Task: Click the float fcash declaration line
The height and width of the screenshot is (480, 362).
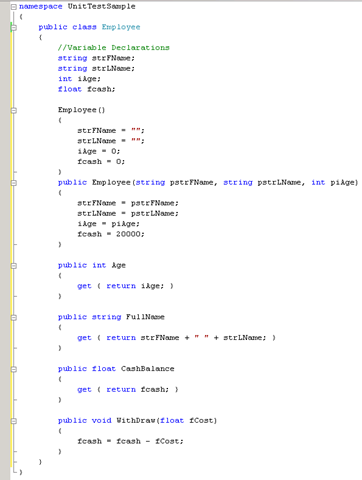Action: point(86,89)
